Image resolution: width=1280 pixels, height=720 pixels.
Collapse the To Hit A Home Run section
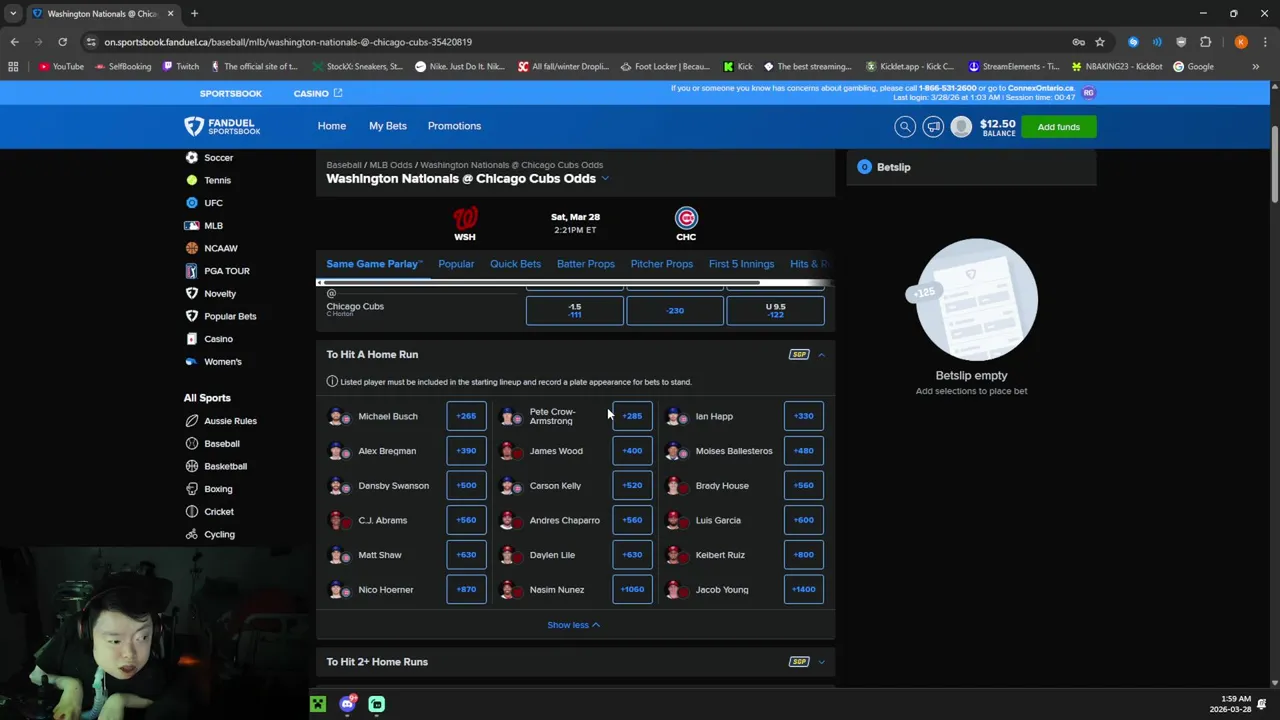[821, 354]
